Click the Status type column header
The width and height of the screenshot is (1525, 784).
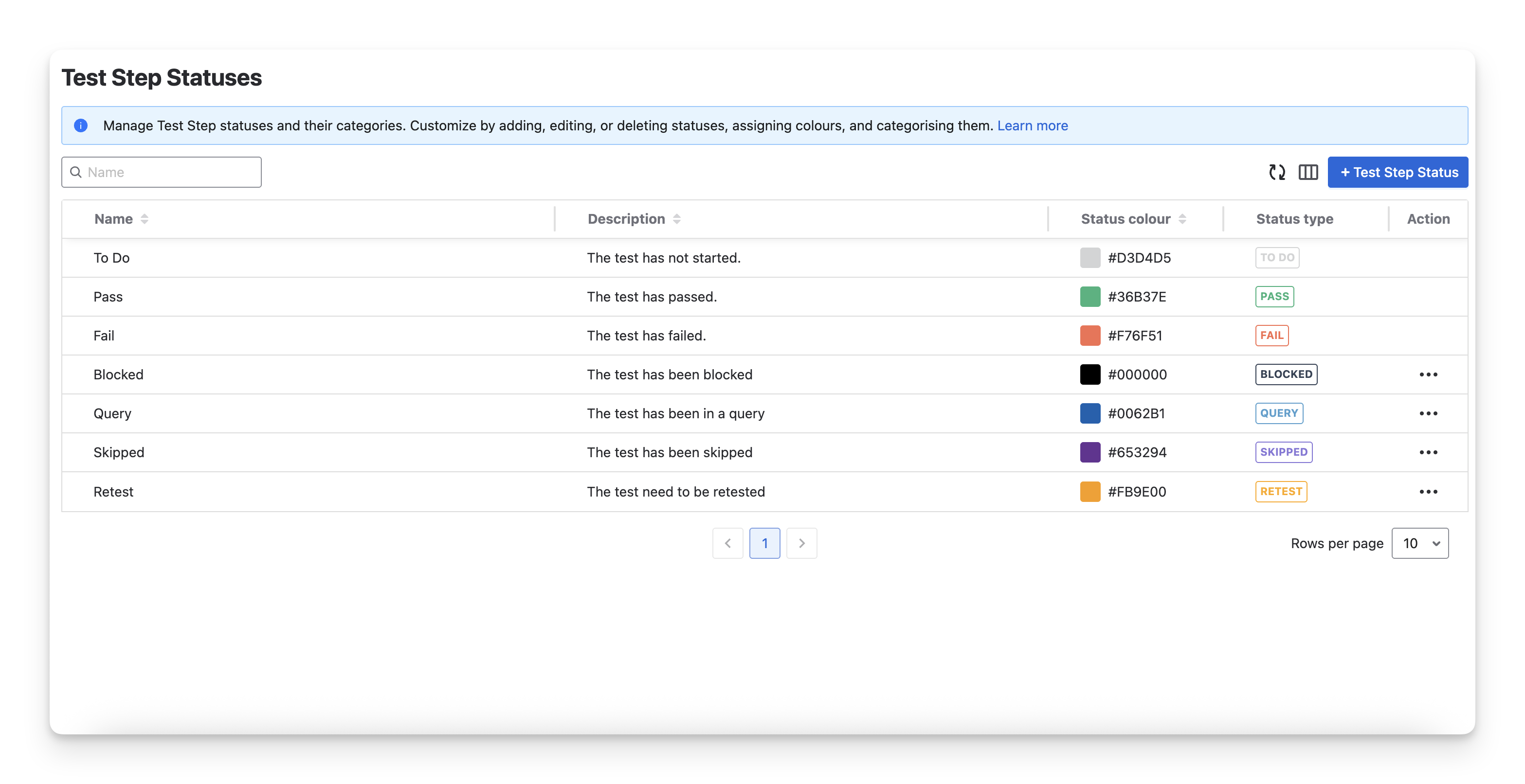click(x=1294, y=219)
